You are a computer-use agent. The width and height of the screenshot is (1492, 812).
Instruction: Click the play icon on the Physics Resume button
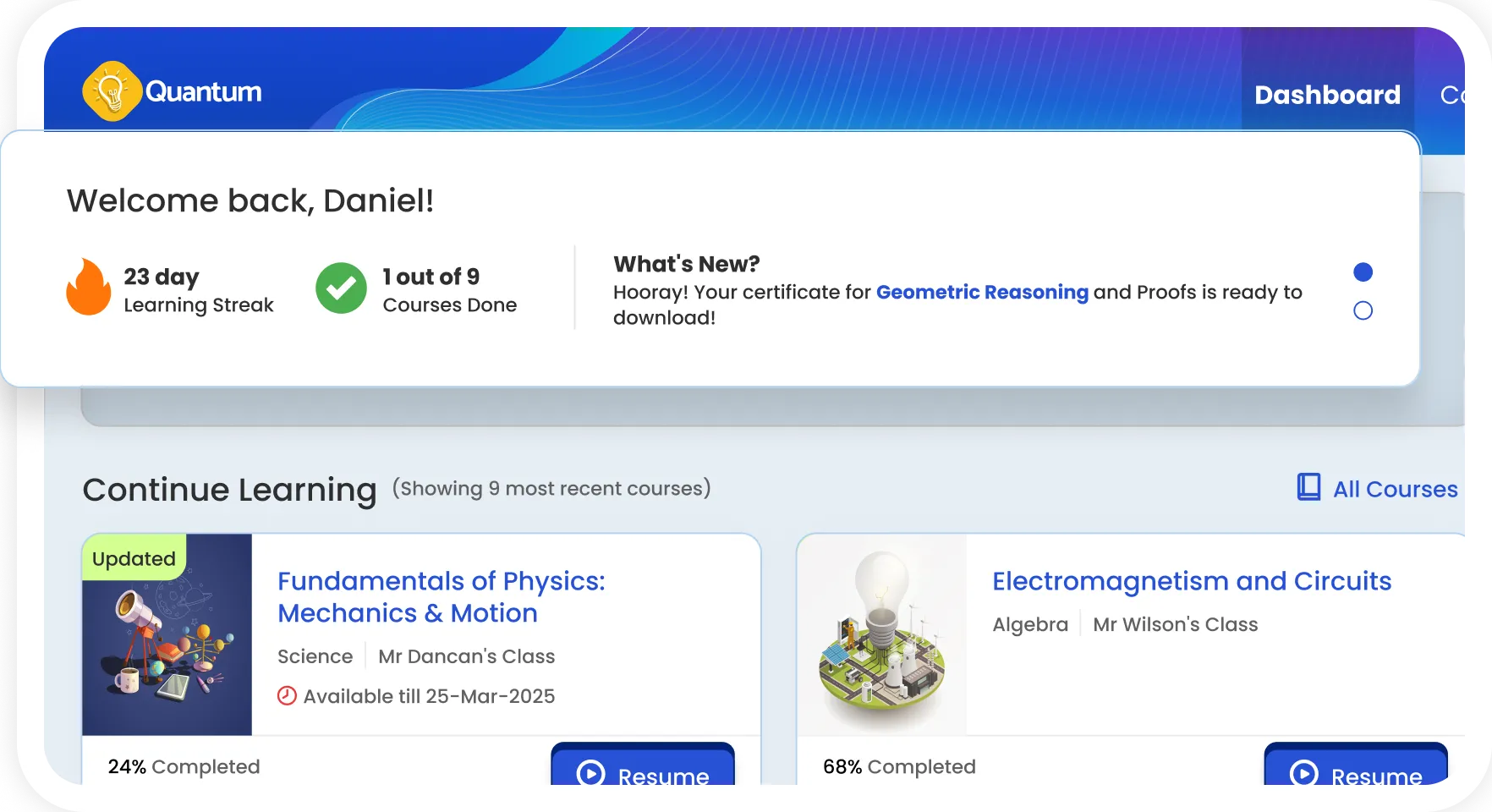[x=592, y=775]
